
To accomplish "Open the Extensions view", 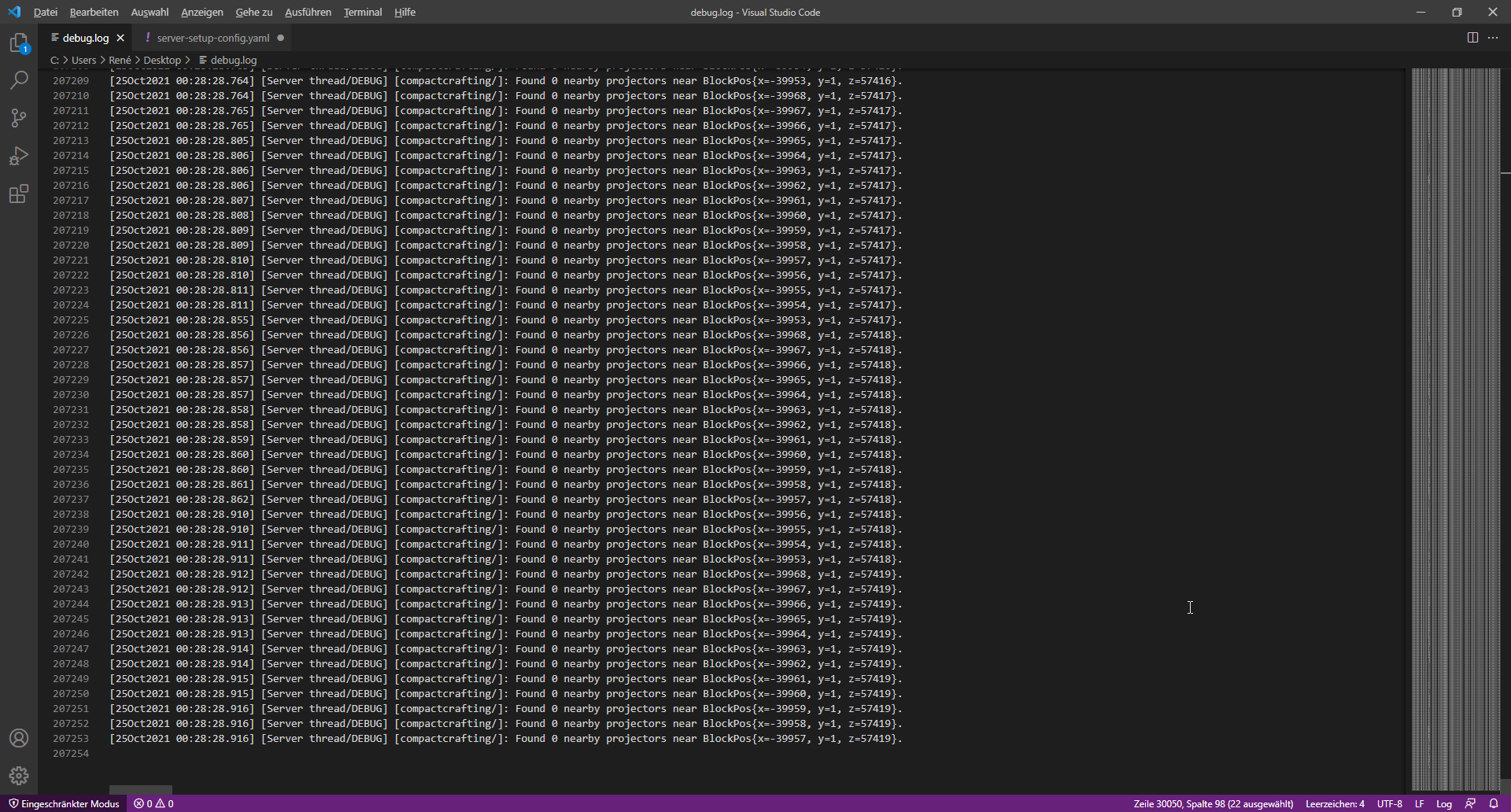I will [x=19, y=194].
